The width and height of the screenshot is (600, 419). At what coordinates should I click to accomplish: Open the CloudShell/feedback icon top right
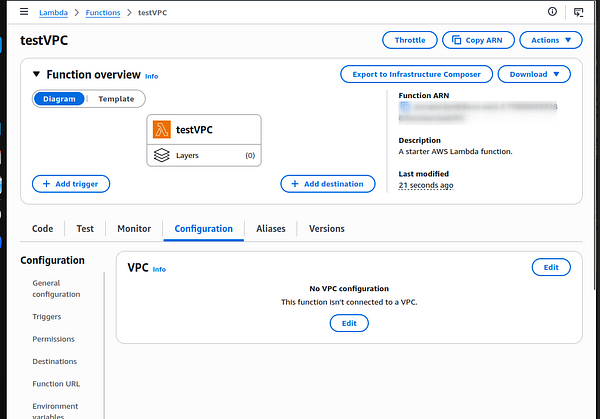[x=578, y=12]
